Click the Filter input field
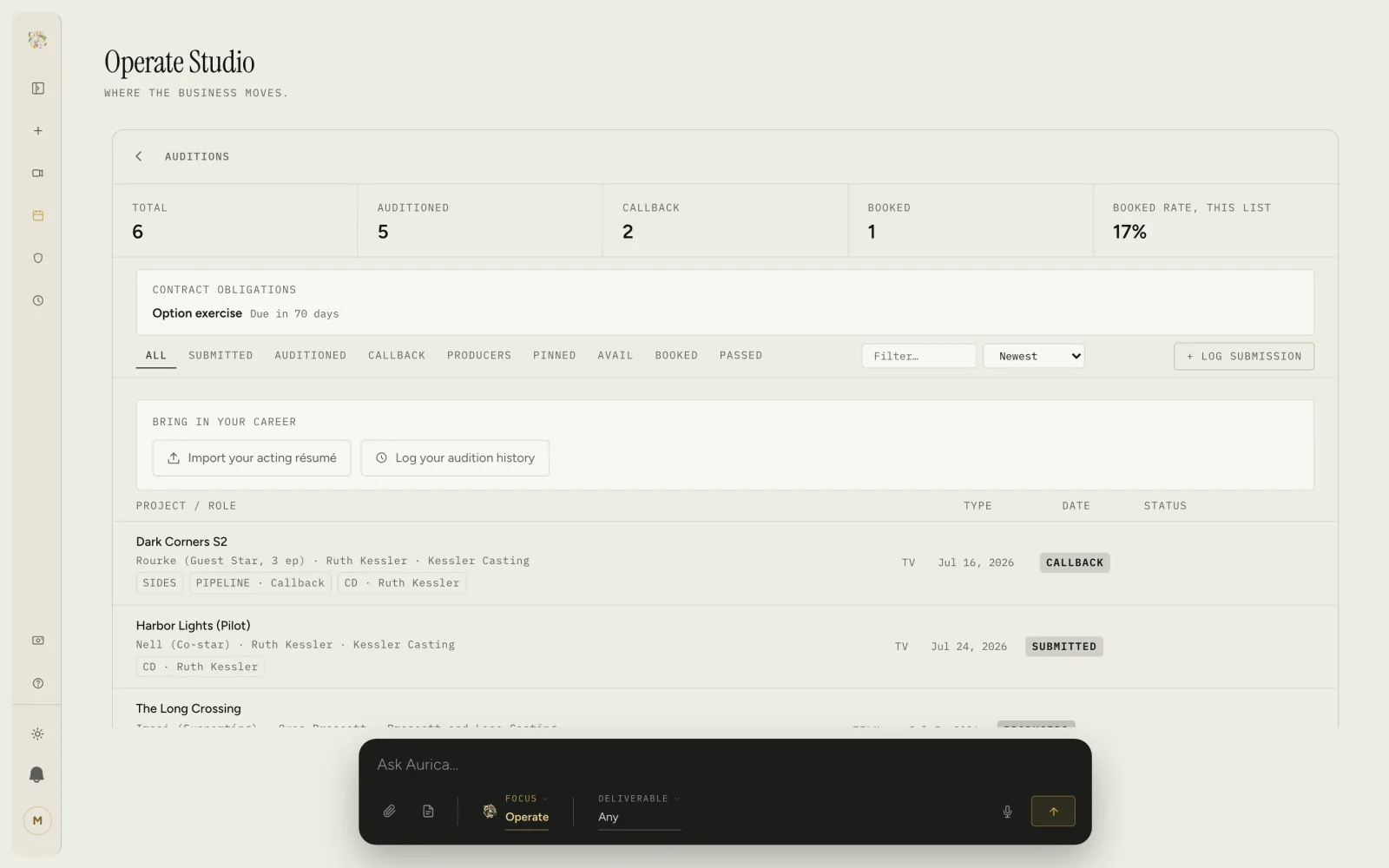The height and width of the screenshot is (868, 1389). pyautogui.click(x=918, y=356)
